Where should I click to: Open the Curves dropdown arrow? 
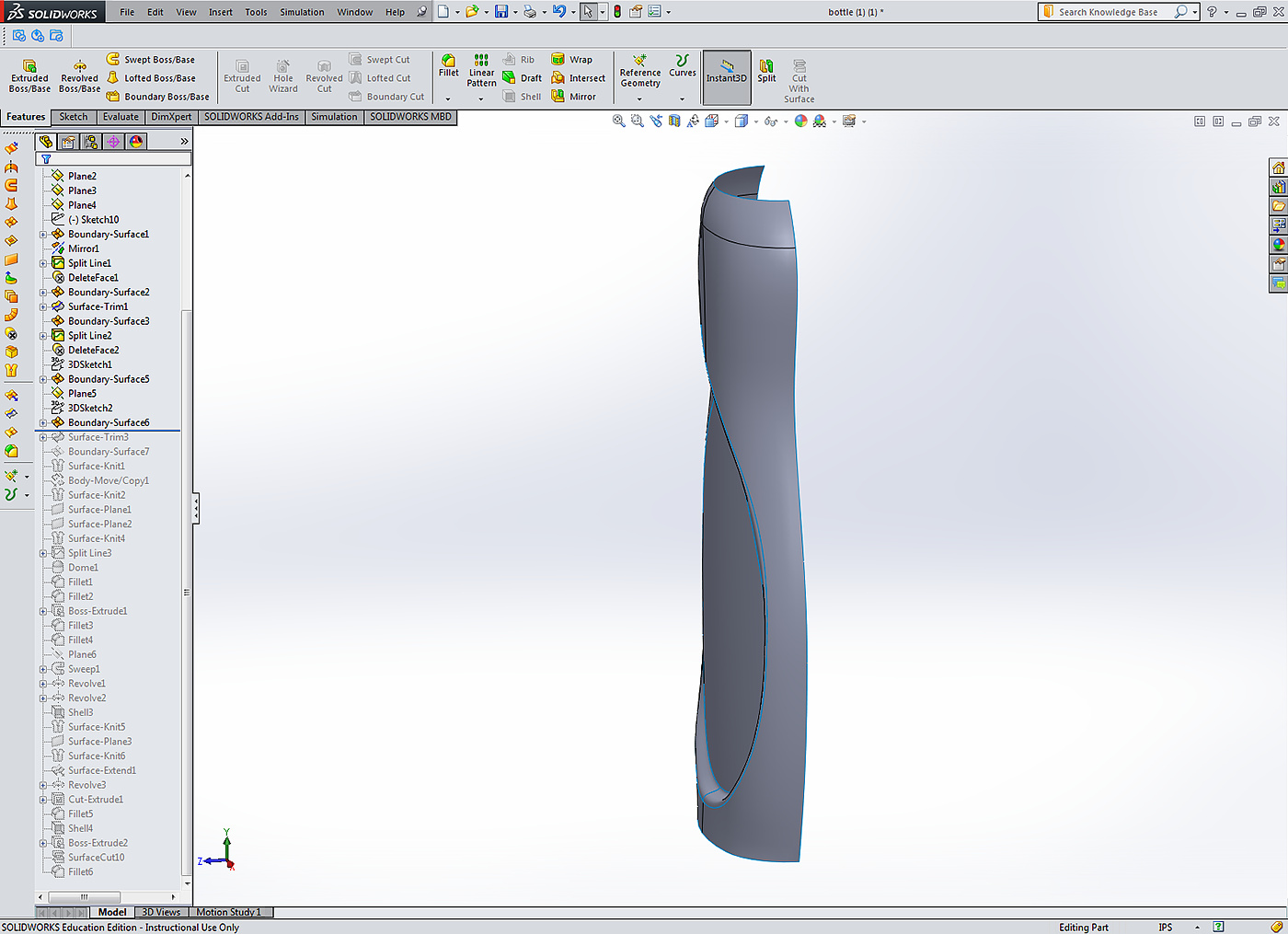pyautogui.click(x=682, y=99)
